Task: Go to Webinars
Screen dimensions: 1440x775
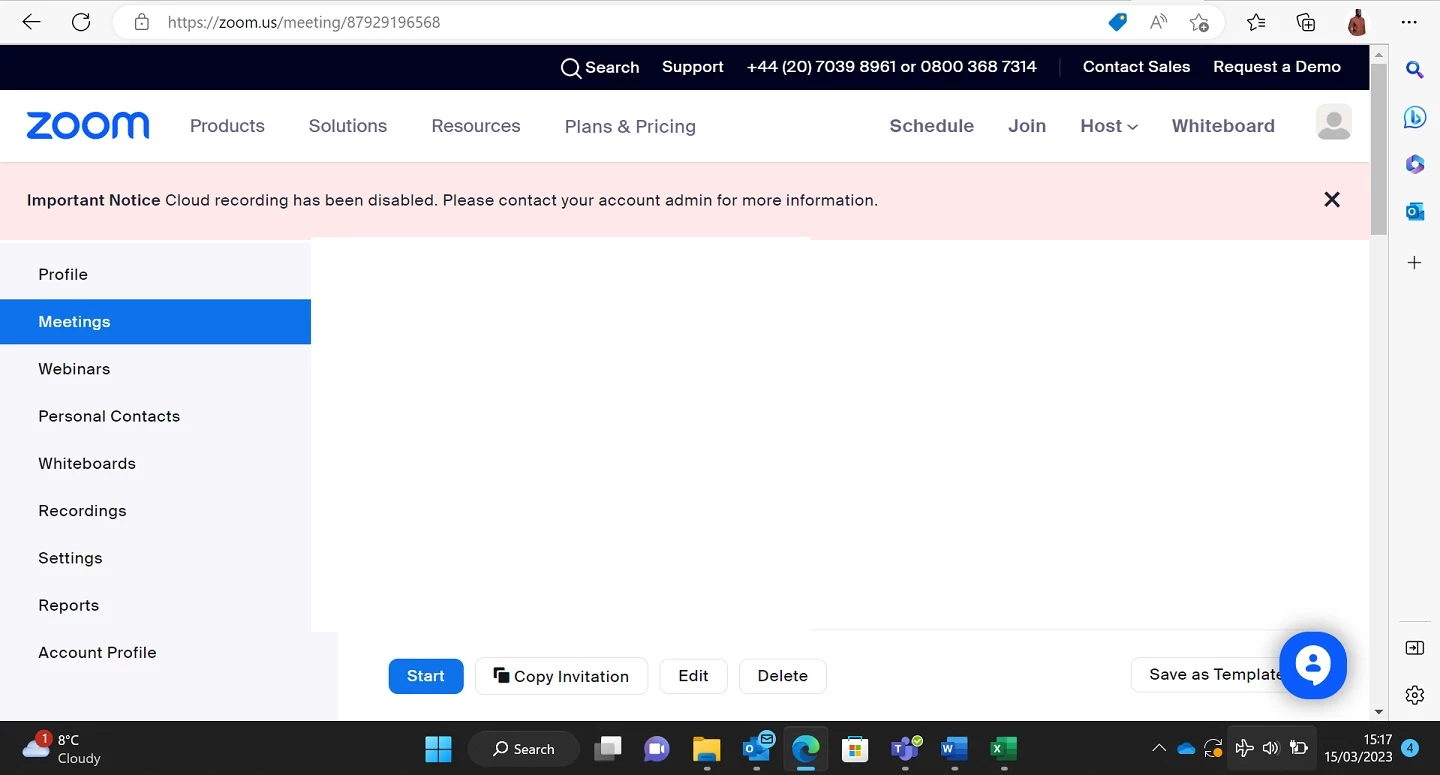Action: [x=155, y=369]
